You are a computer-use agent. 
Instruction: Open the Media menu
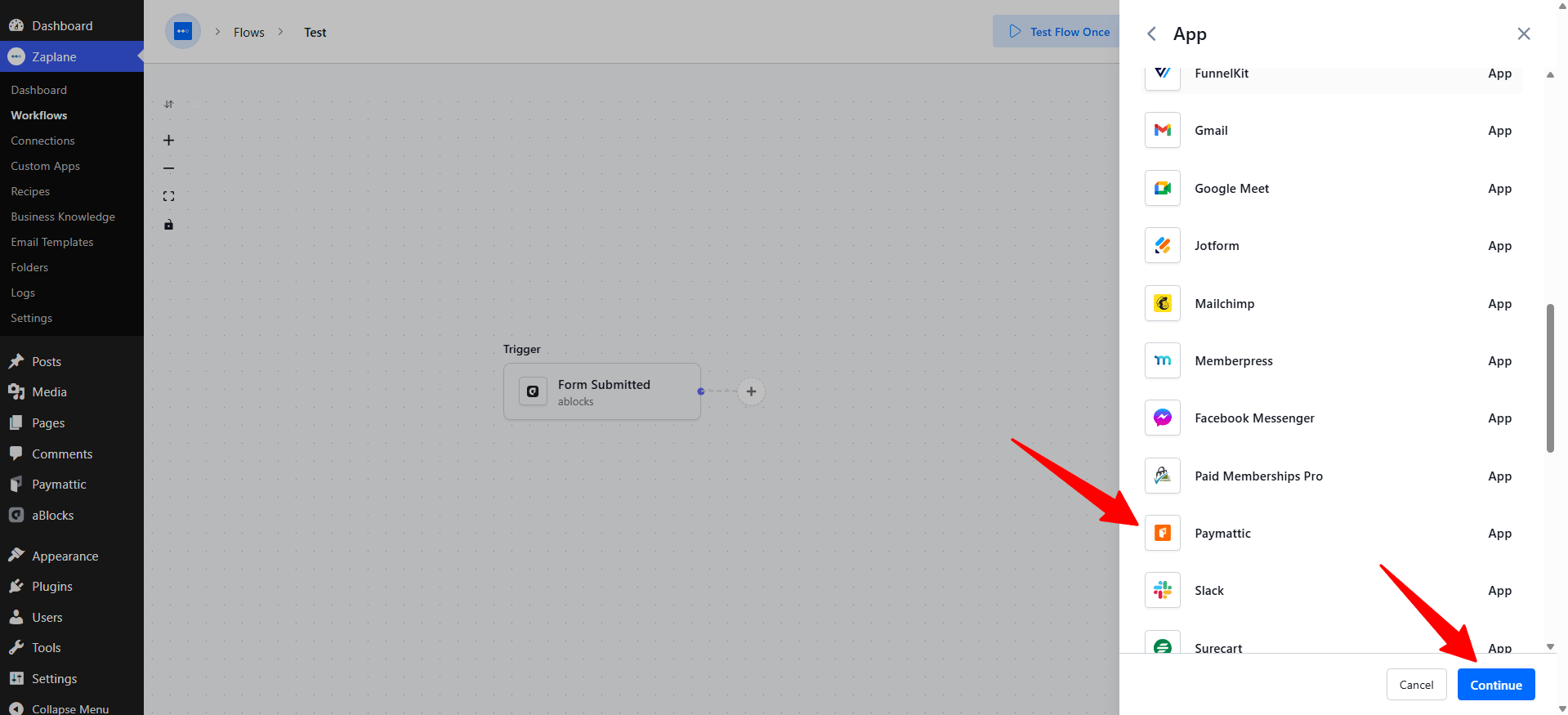[x=72, y=392]
